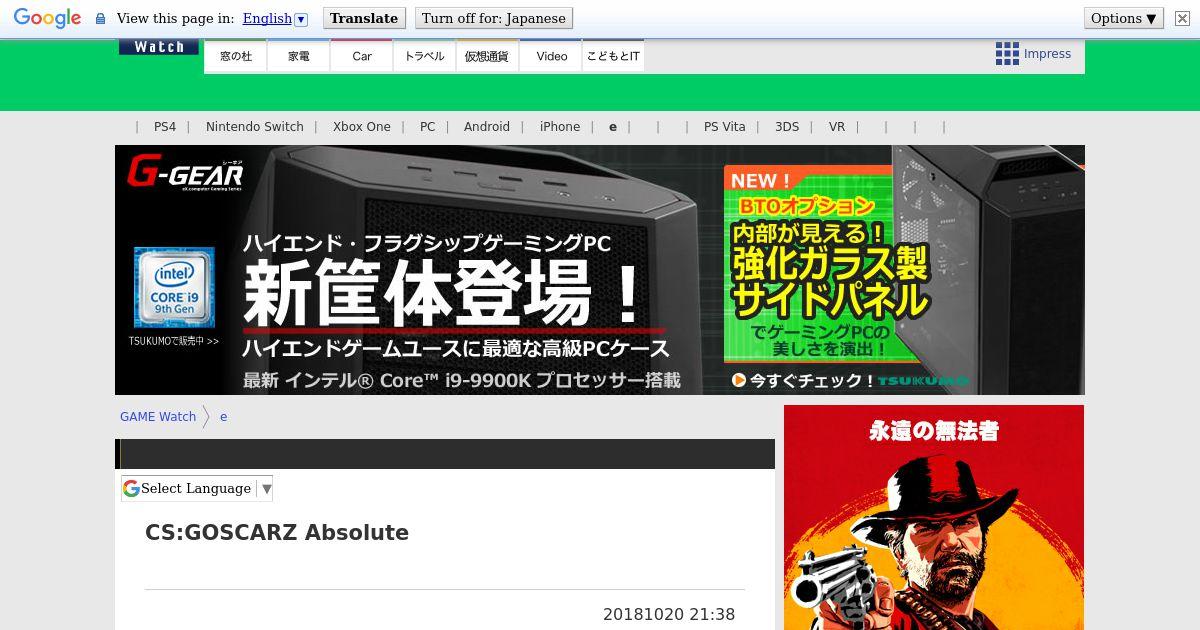Select PC category
Image resolution: width=1200 pixels, height=630 pixels.
[428, 127]
